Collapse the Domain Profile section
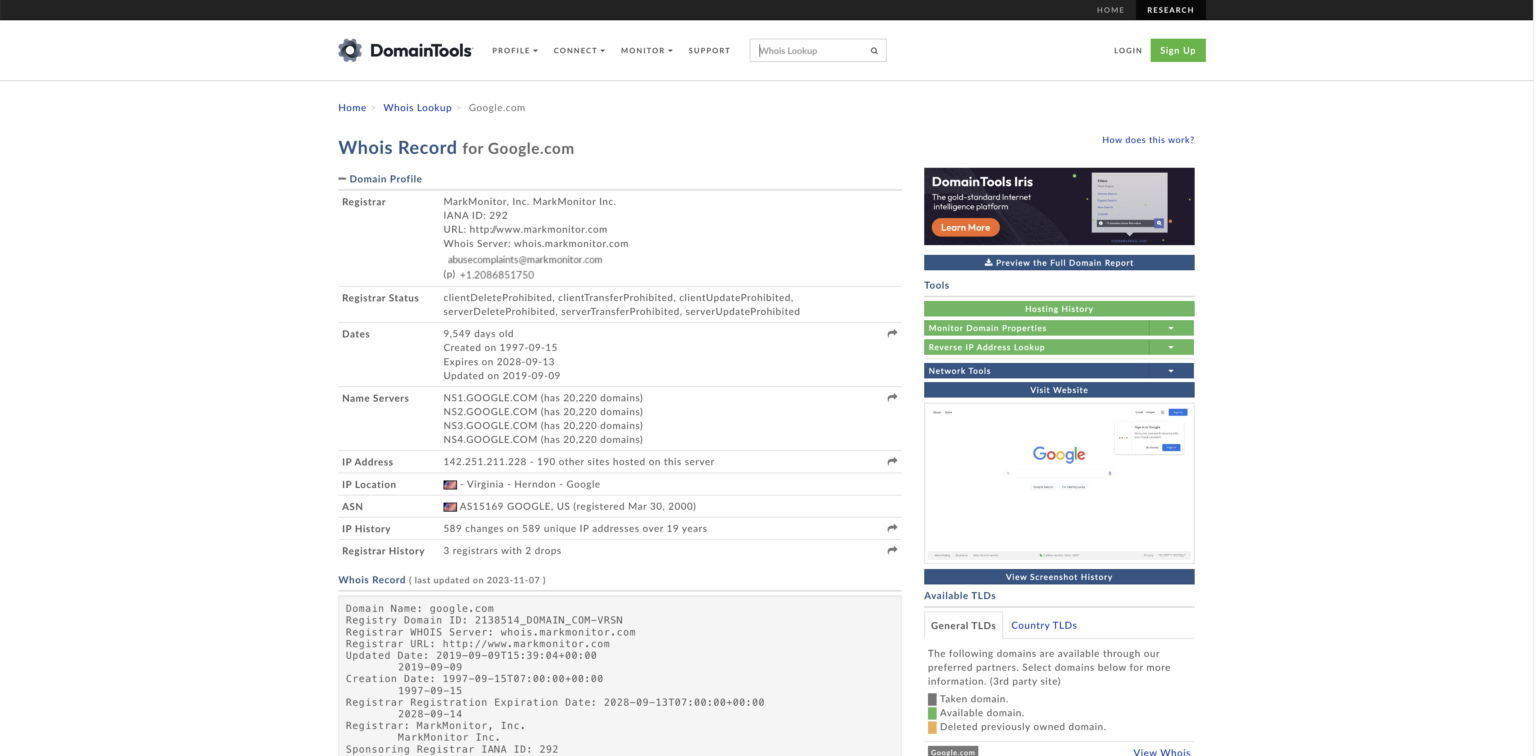The image size is (1536, 756). [380, 179]
